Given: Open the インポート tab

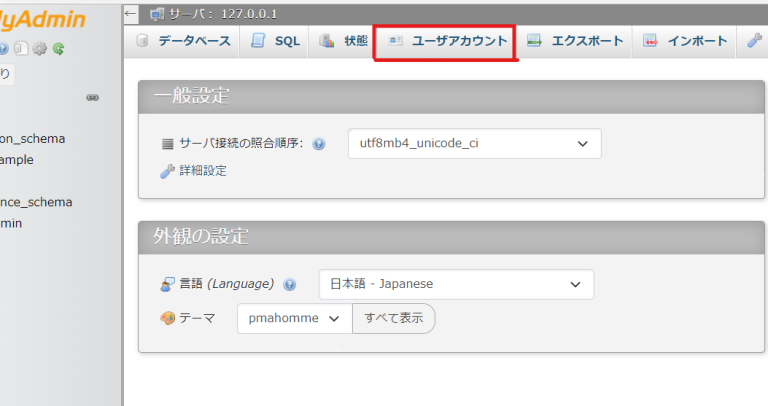Looking at the screenshot, I should 686,41.
